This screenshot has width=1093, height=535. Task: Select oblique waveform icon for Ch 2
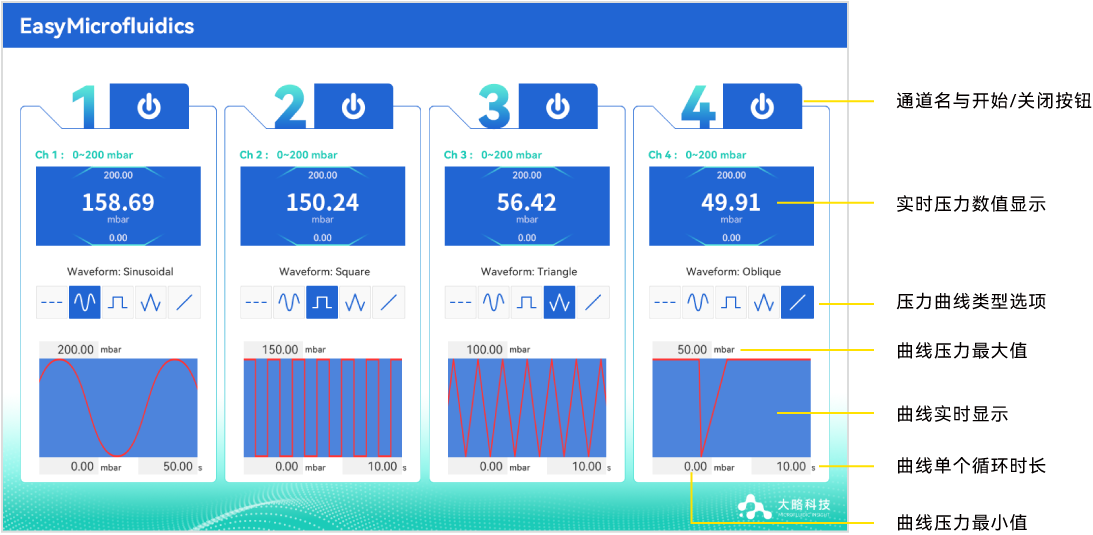(388, 302)
